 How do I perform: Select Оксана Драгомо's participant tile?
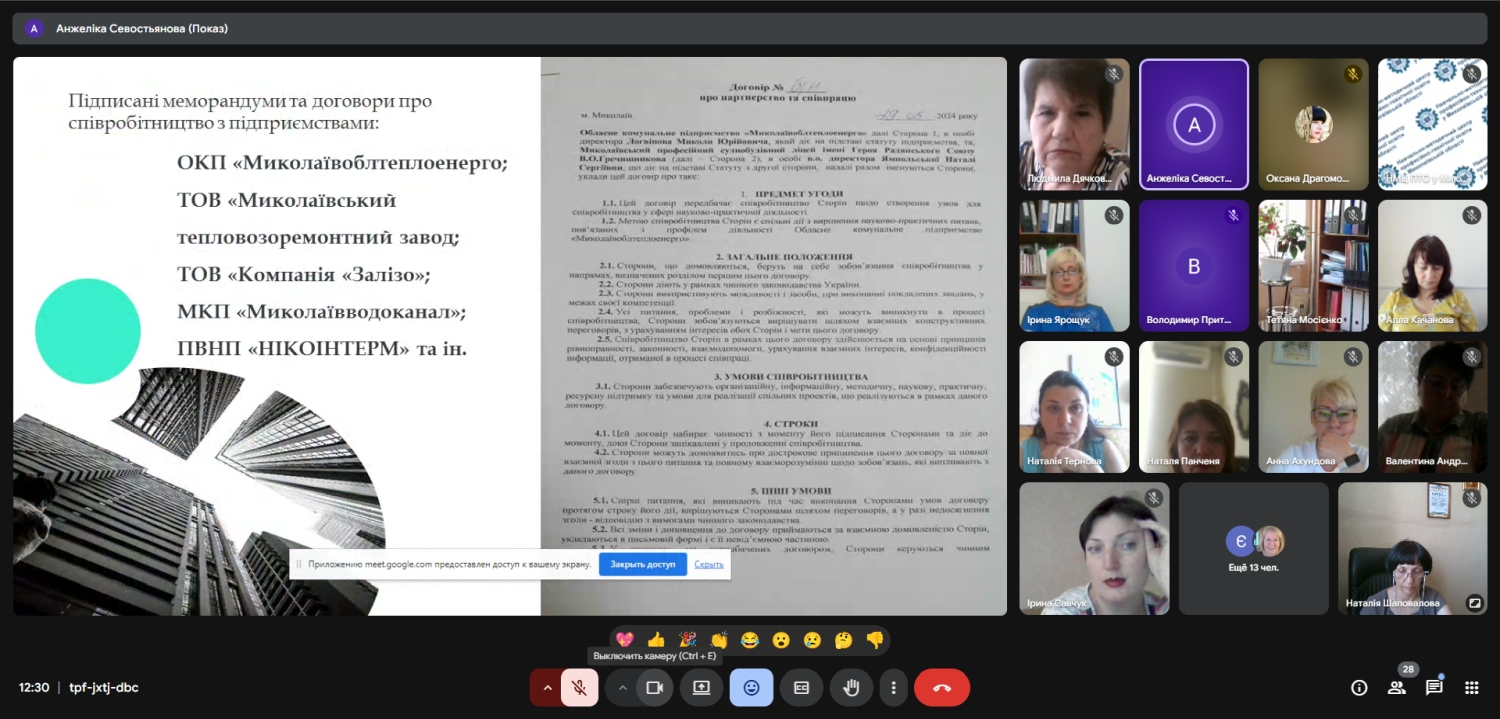pos(1314,124)
